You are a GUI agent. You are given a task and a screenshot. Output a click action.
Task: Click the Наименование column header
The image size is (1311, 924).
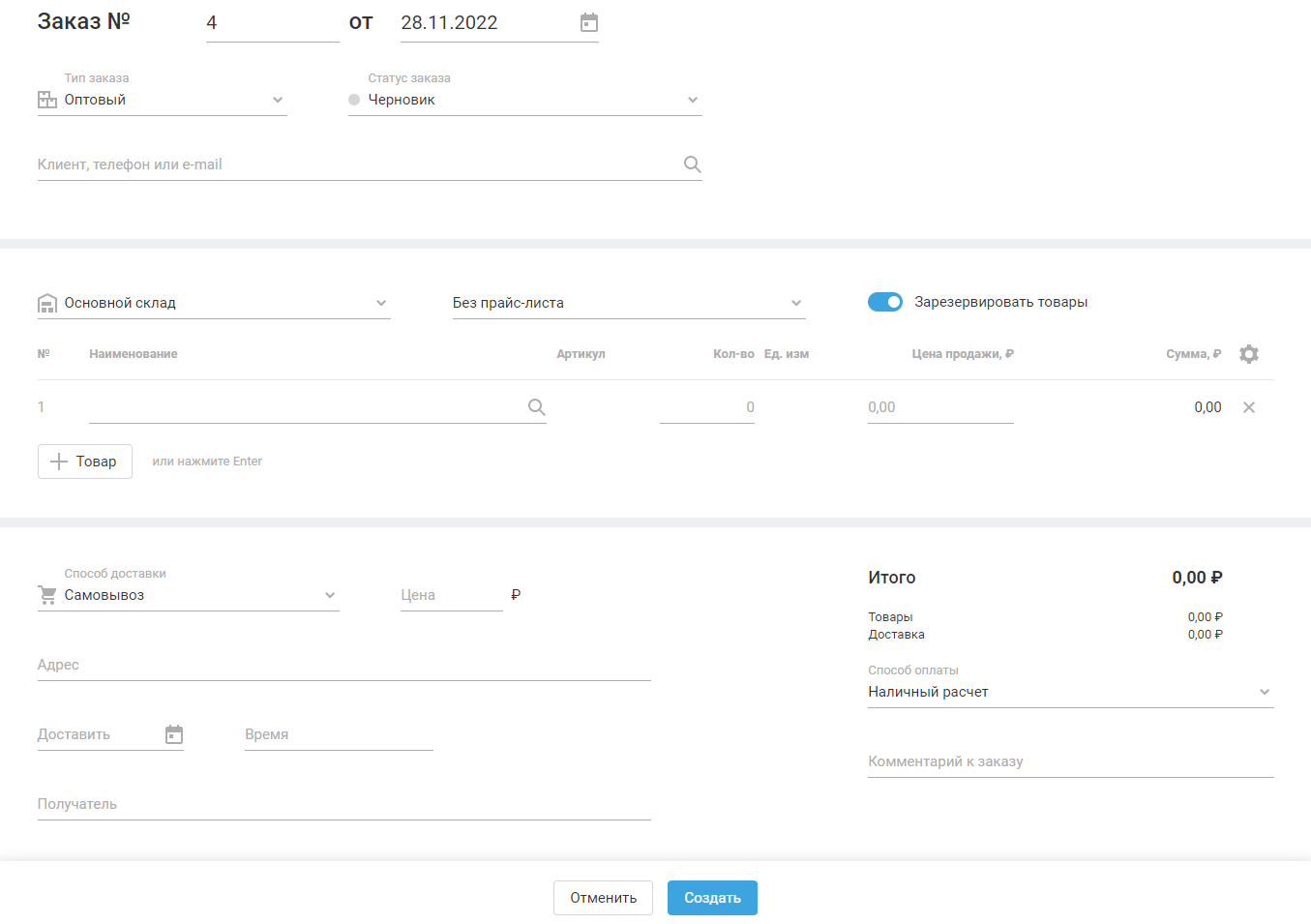coord(134,354)
